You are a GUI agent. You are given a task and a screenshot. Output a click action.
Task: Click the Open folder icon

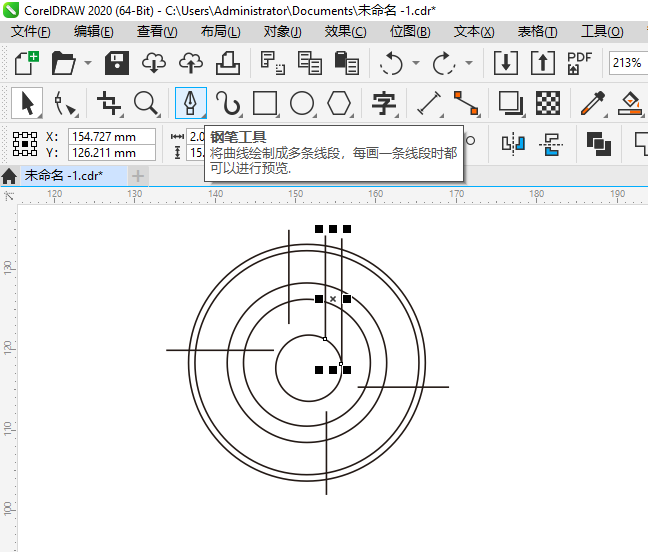(x=63, y=63)
